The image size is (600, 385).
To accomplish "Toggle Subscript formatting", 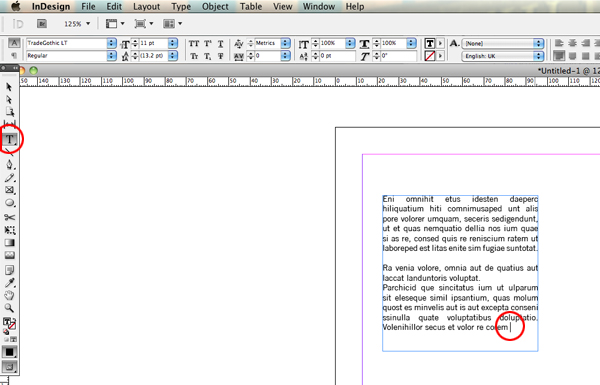I will point(208,56).
